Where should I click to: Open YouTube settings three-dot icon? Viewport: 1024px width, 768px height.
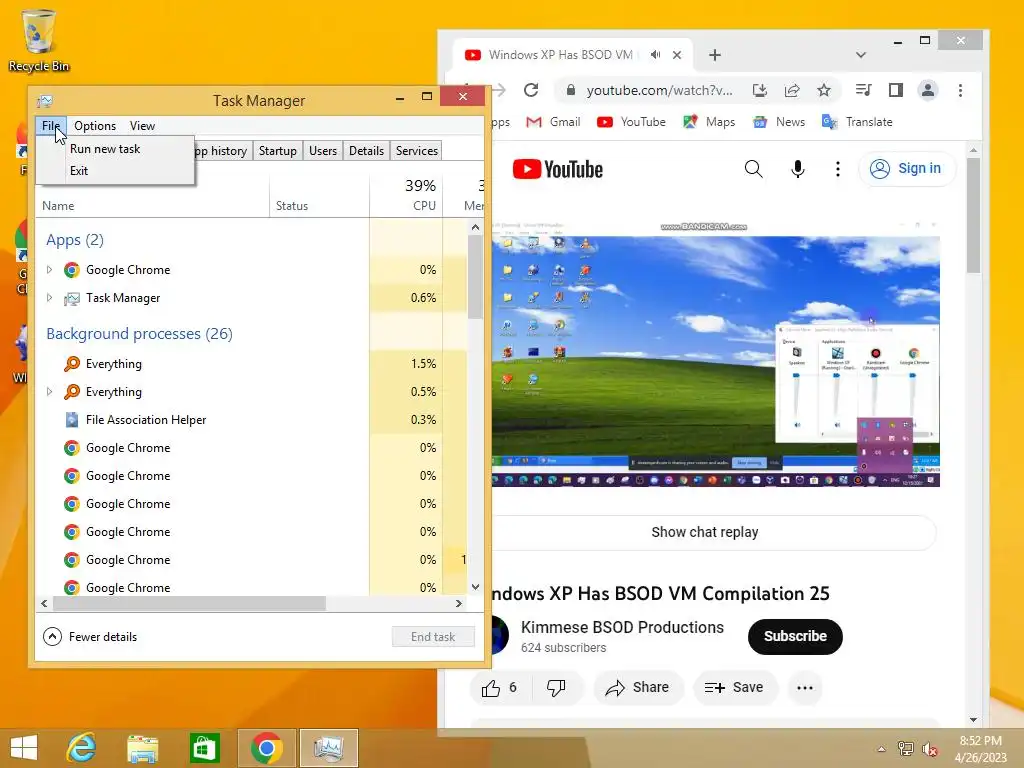838,169
